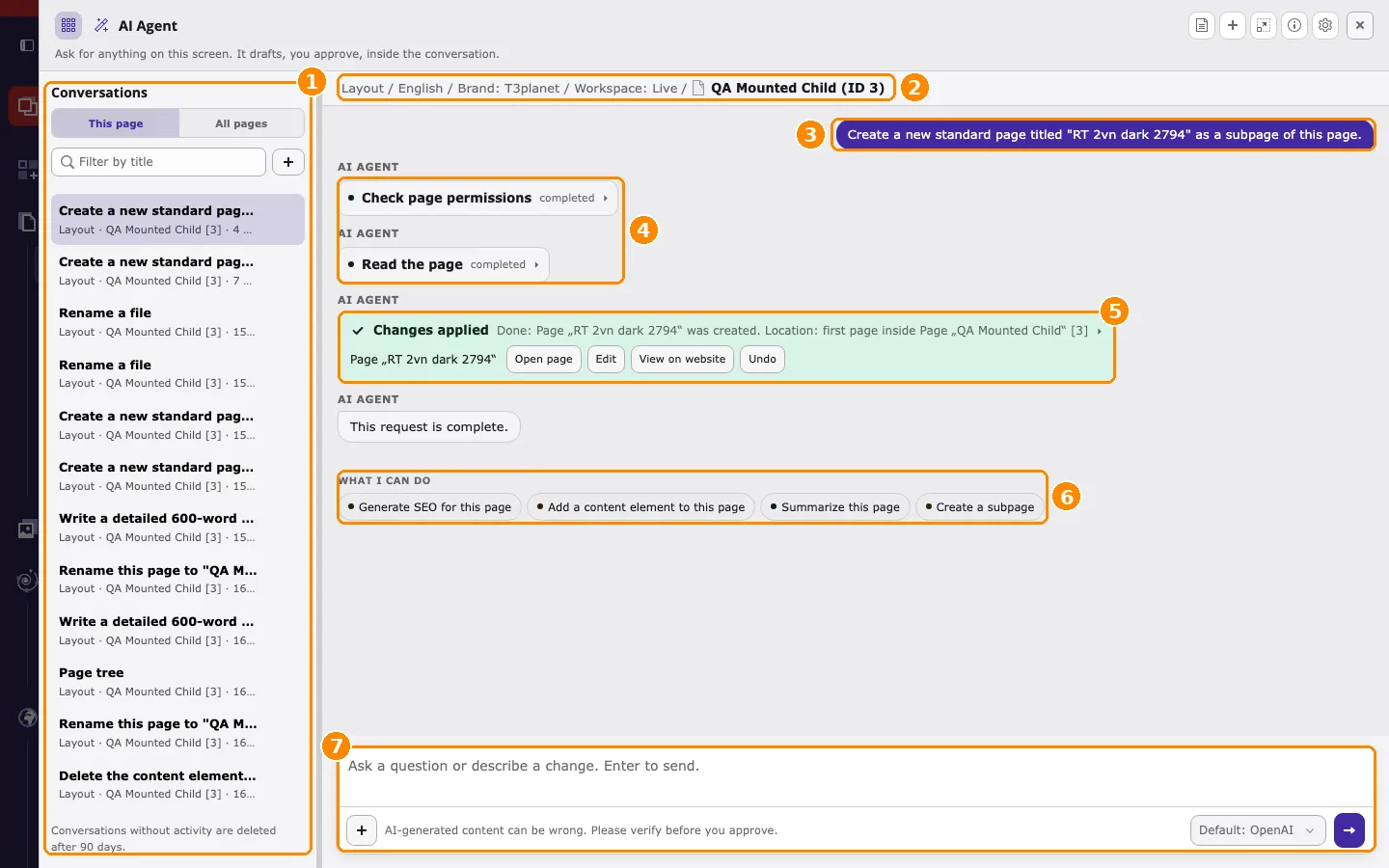Click the View on website button
This screenshot has width=1389, height=868.
click(x=682, y=360)
